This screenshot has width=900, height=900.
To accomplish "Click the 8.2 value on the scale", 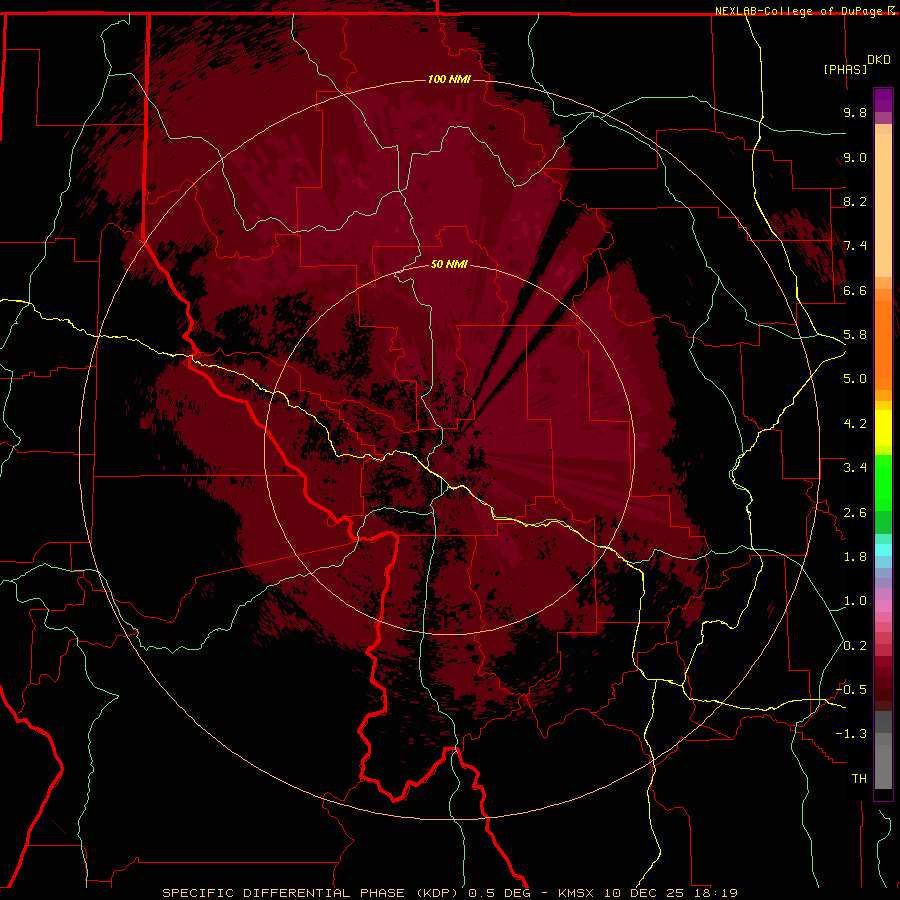I will click(855, 201).
